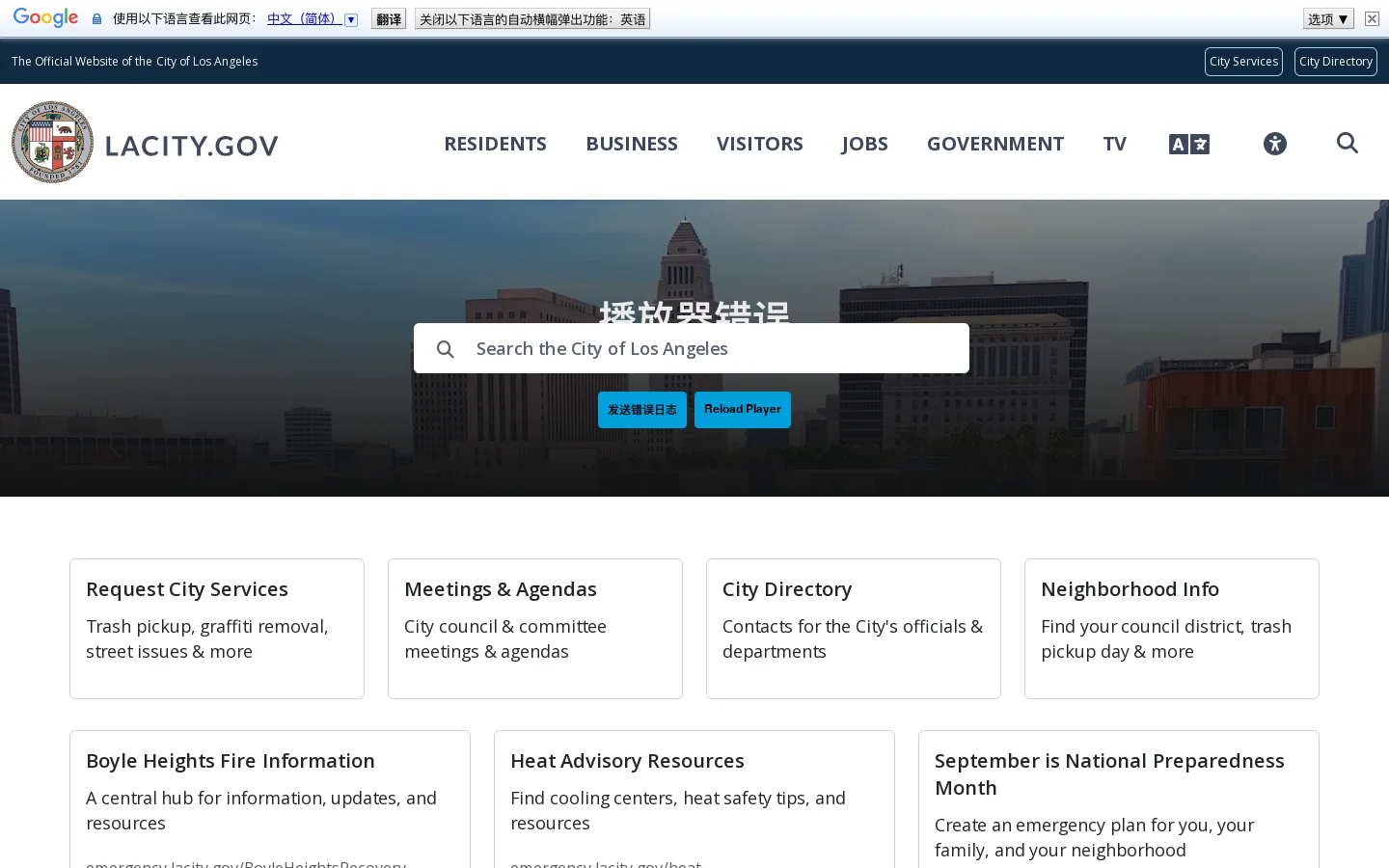Click the LACITY.GOV site title
1389x868 pixels.
tap(191, 146)
